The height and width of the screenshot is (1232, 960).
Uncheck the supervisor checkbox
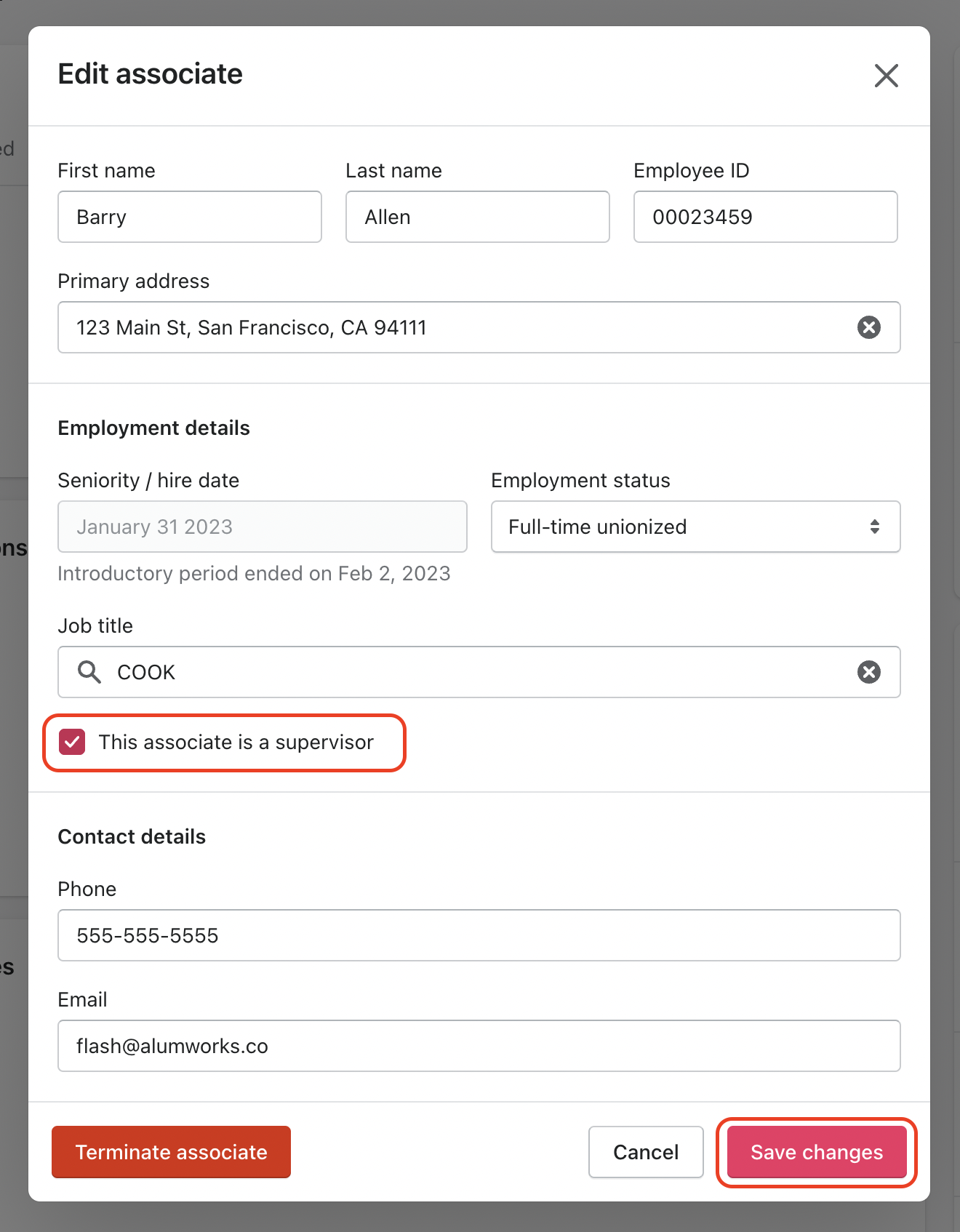coord(72,742)
